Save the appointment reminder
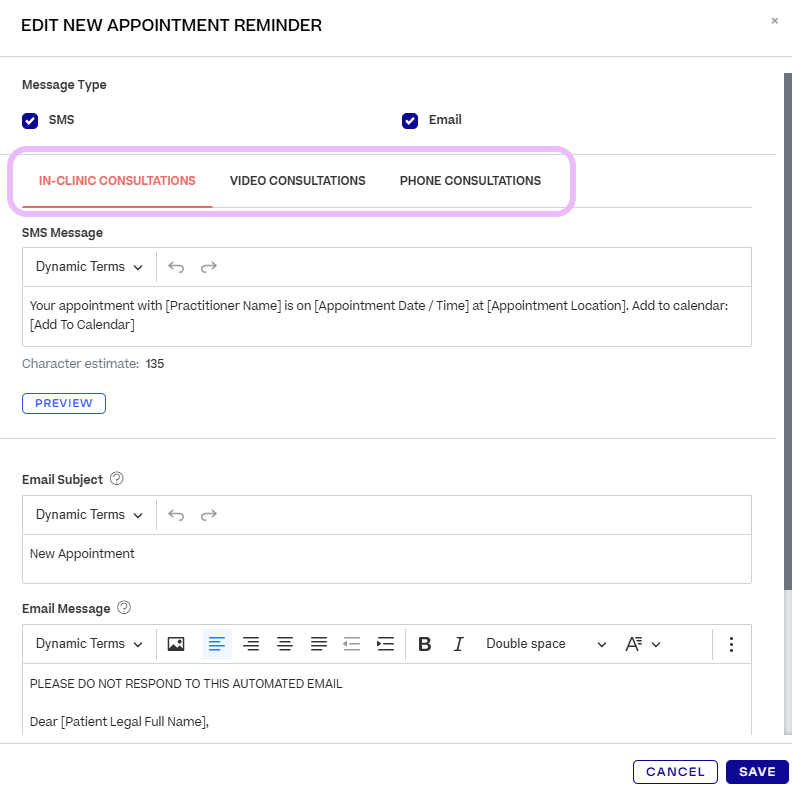This screenshot has height=797, width=792. [757, 772]
